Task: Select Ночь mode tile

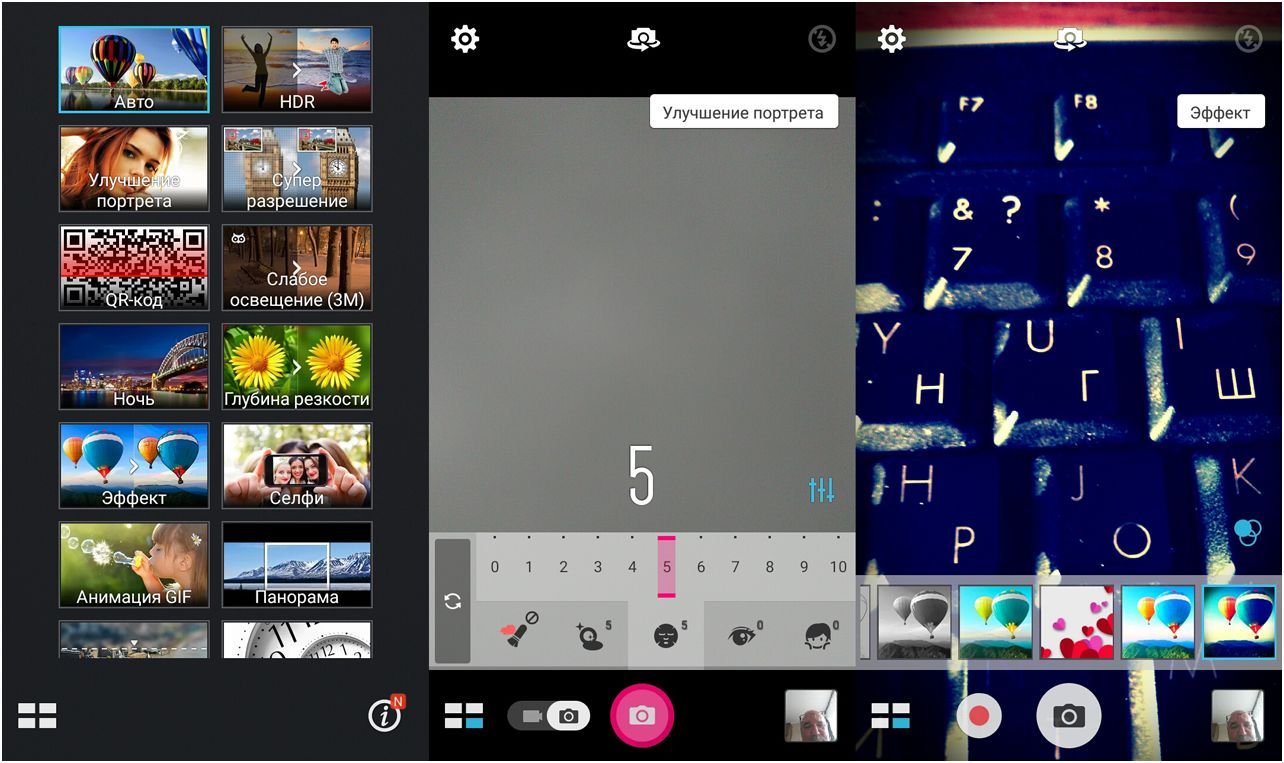Action: [x=134, y=367]
